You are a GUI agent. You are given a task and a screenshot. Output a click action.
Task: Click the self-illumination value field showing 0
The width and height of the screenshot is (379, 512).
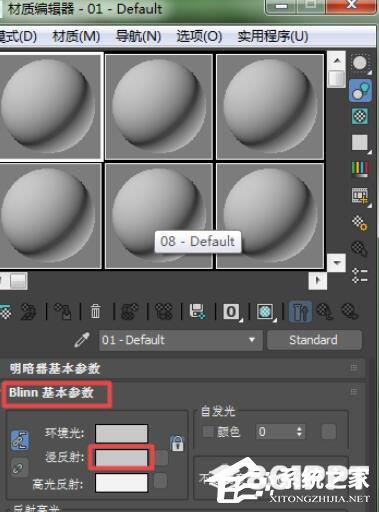tap(276, 432)
